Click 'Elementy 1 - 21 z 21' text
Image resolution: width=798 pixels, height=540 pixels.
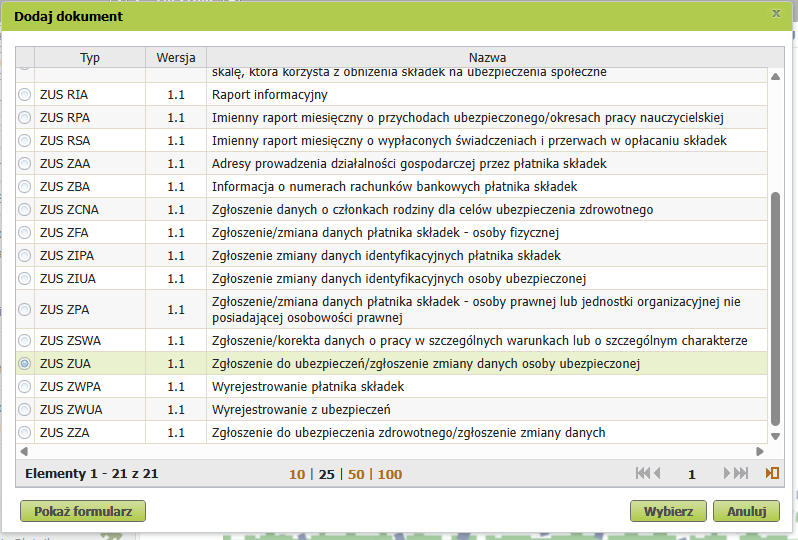tap(92, 474)
